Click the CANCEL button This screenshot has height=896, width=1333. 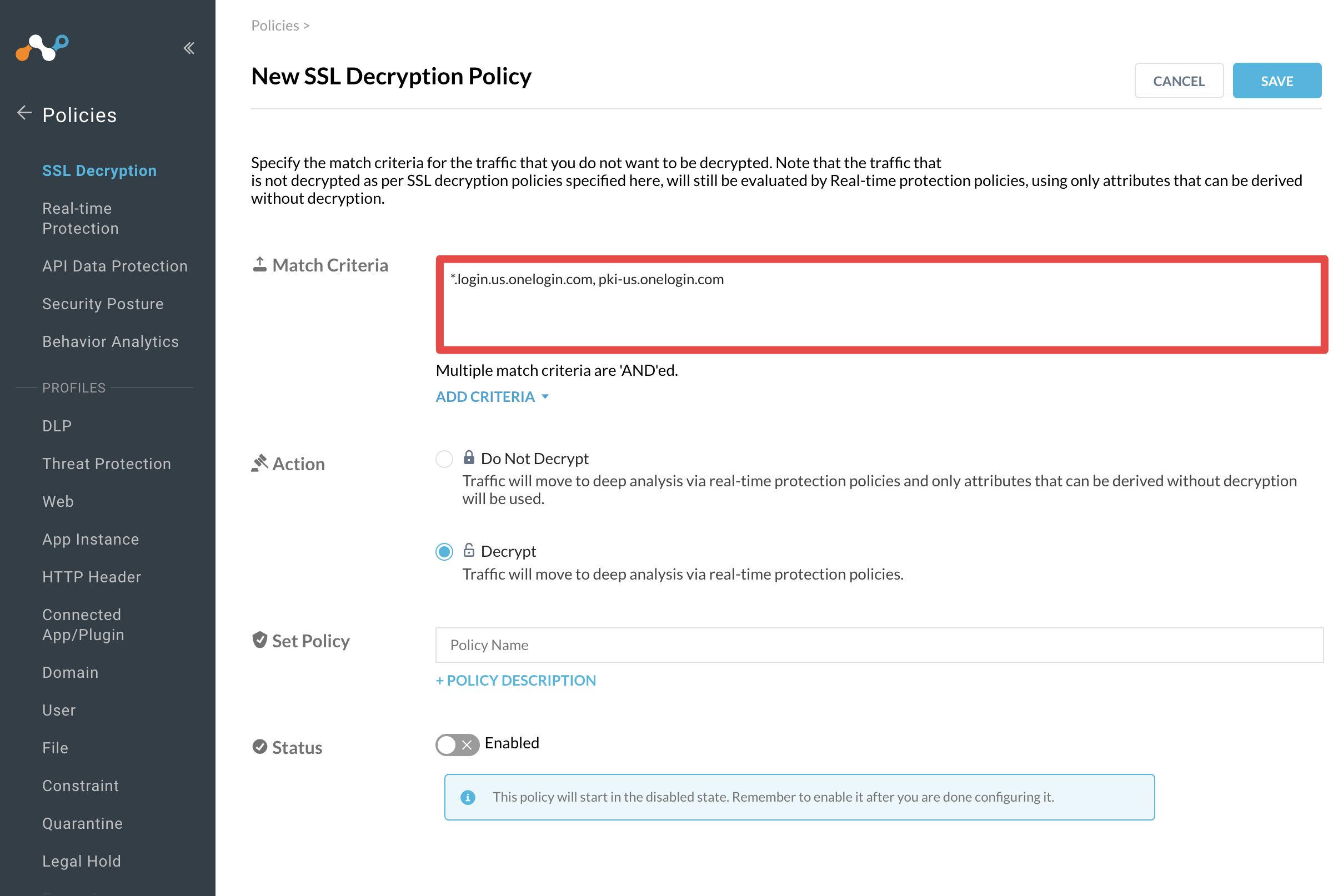[x=1179, y=80]
